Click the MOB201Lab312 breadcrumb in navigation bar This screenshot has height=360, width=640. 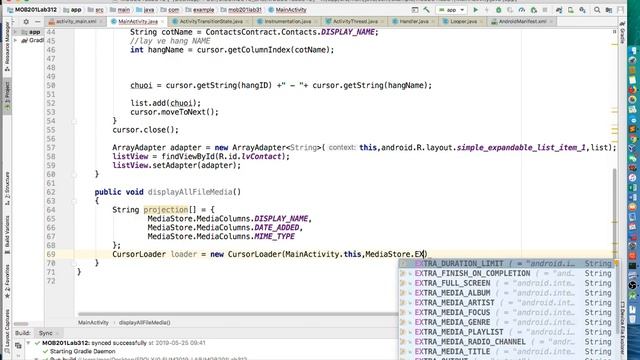click(32, 10)
